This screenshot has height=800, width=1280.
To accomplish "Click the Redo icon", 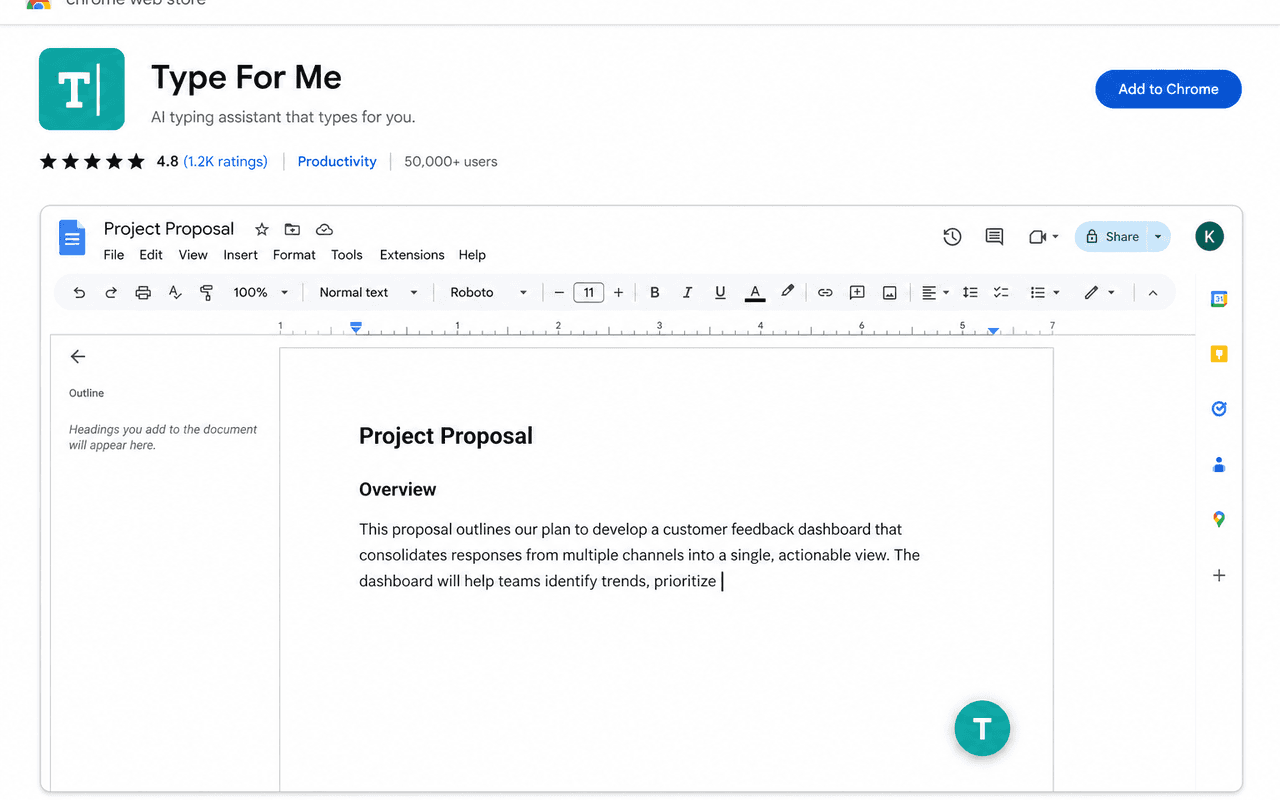I will pos(111,293).
